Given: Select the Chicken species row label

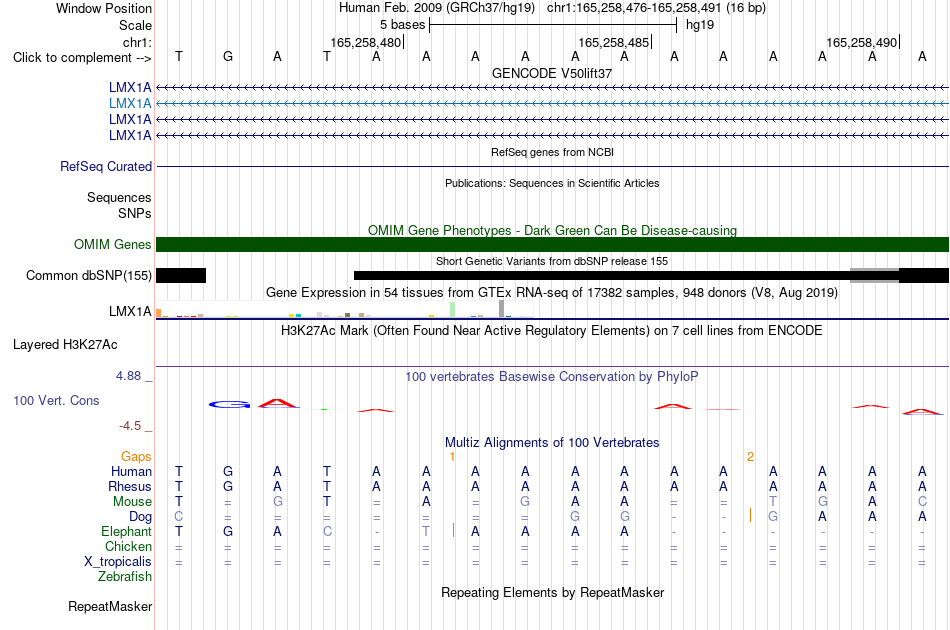Looking at the screenshot, I should pyautogui.click(x=128, y=546).
